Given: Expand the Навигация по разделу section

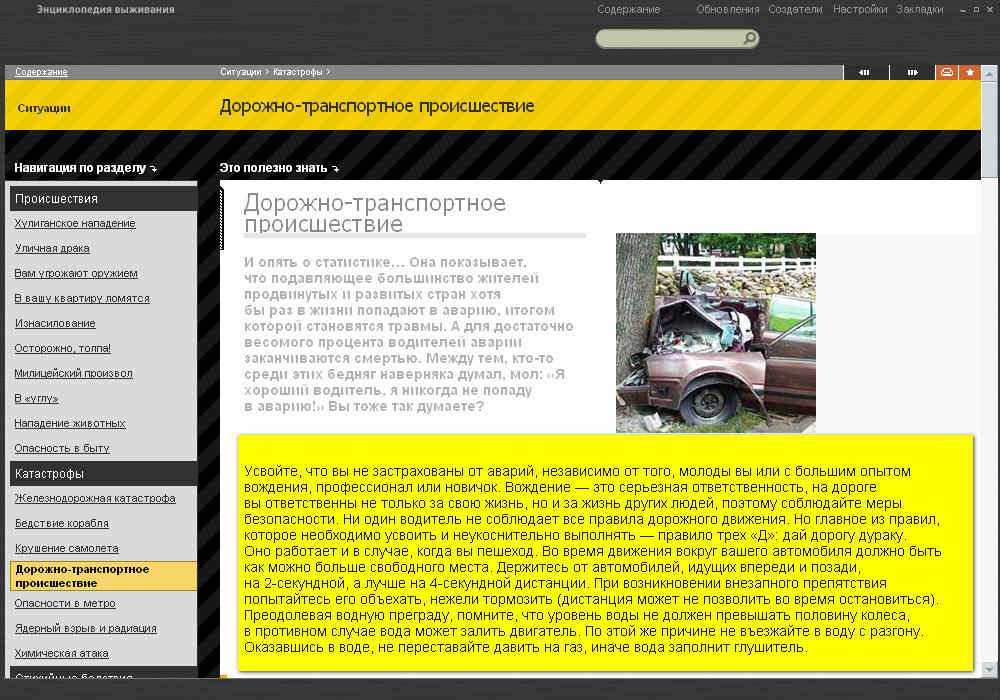Looking at the screenshot, I should 85,168.
